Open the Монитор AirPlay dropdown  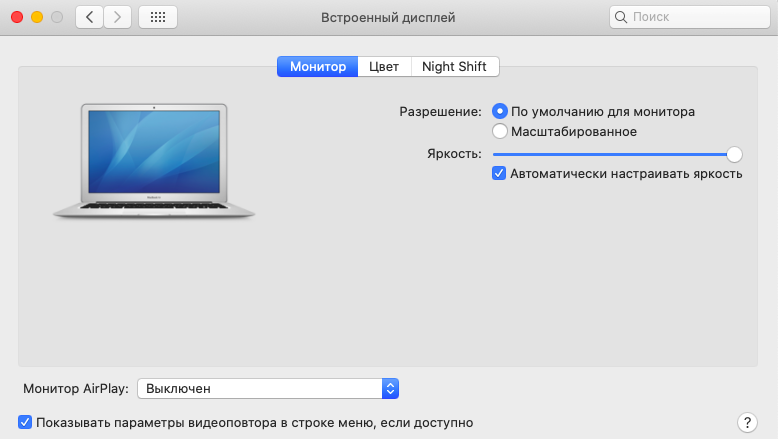268,388
